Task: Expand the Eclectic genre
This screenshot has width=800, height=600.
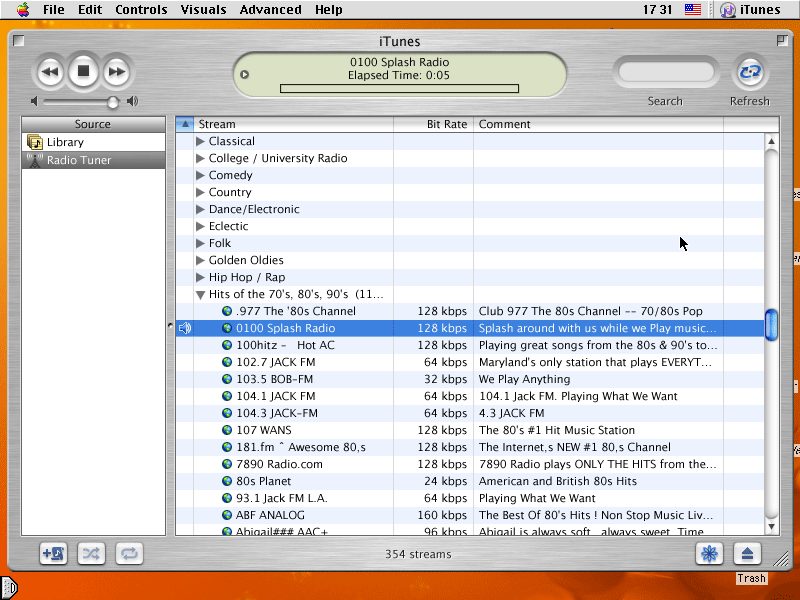Action: click(200, 226)
